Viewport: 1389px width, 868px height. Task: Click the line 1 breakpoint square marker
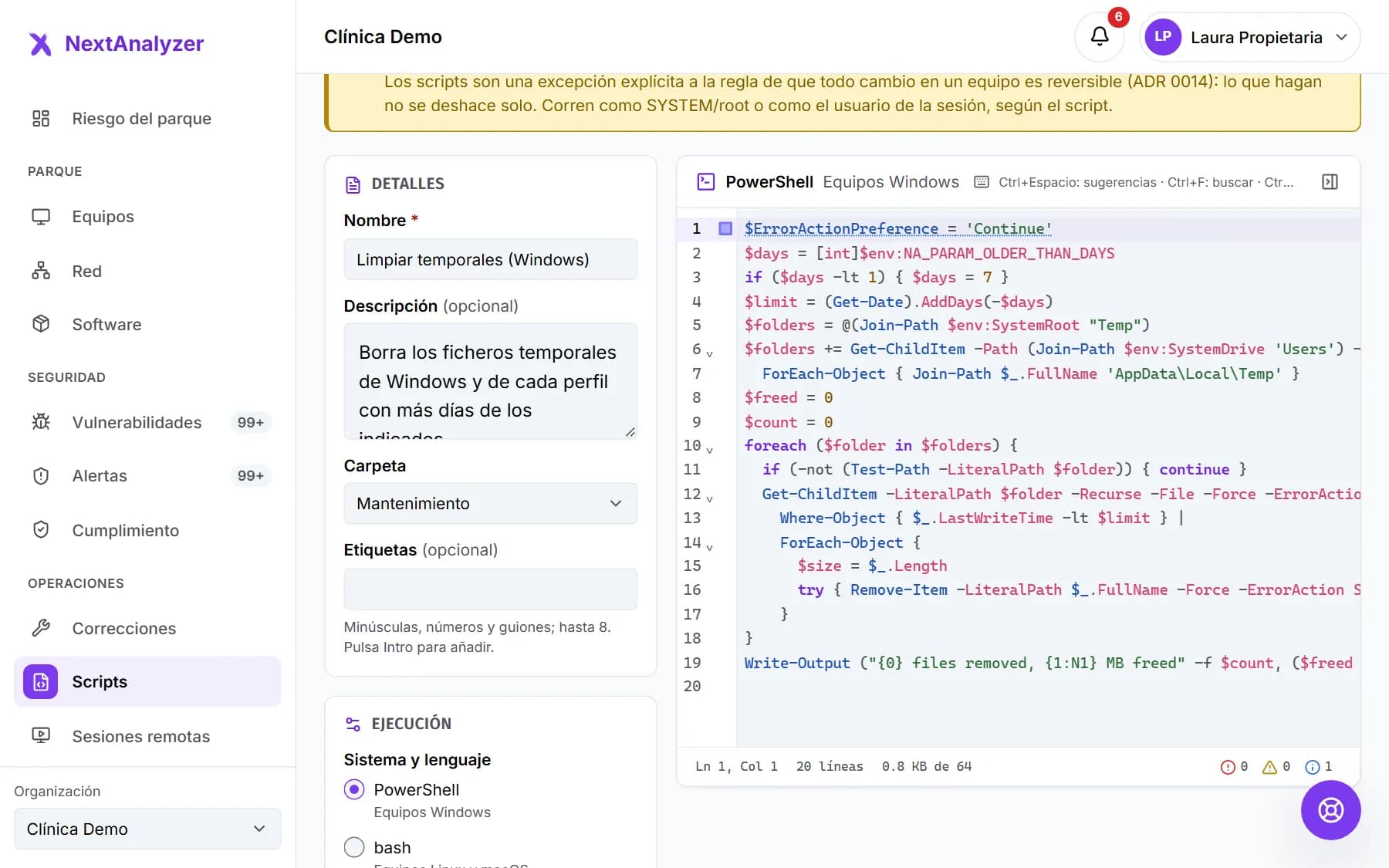(x=725, y=228)
